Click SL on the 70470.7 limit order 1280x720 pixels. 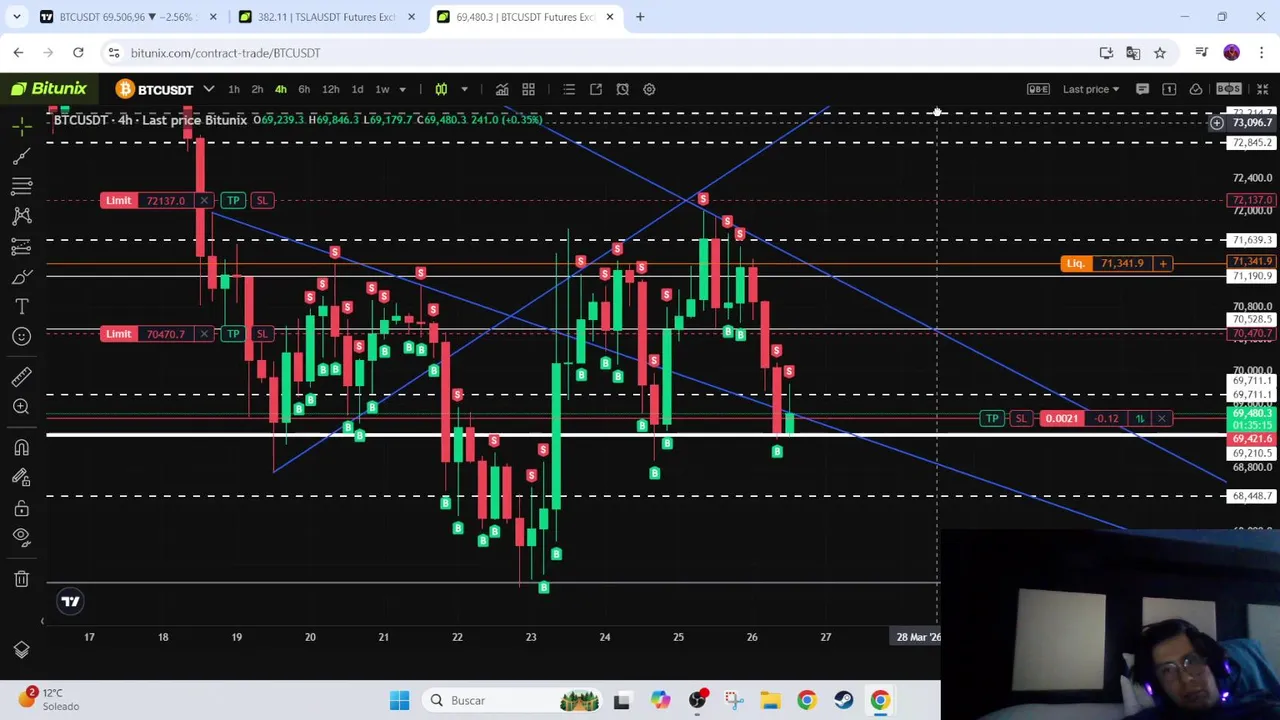pyautogui.click(x=262, y=333)
